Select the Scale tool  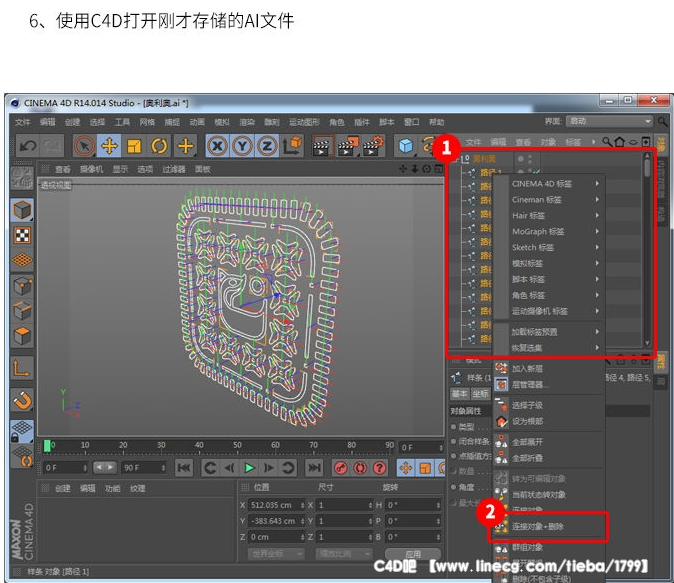[134, 146]
